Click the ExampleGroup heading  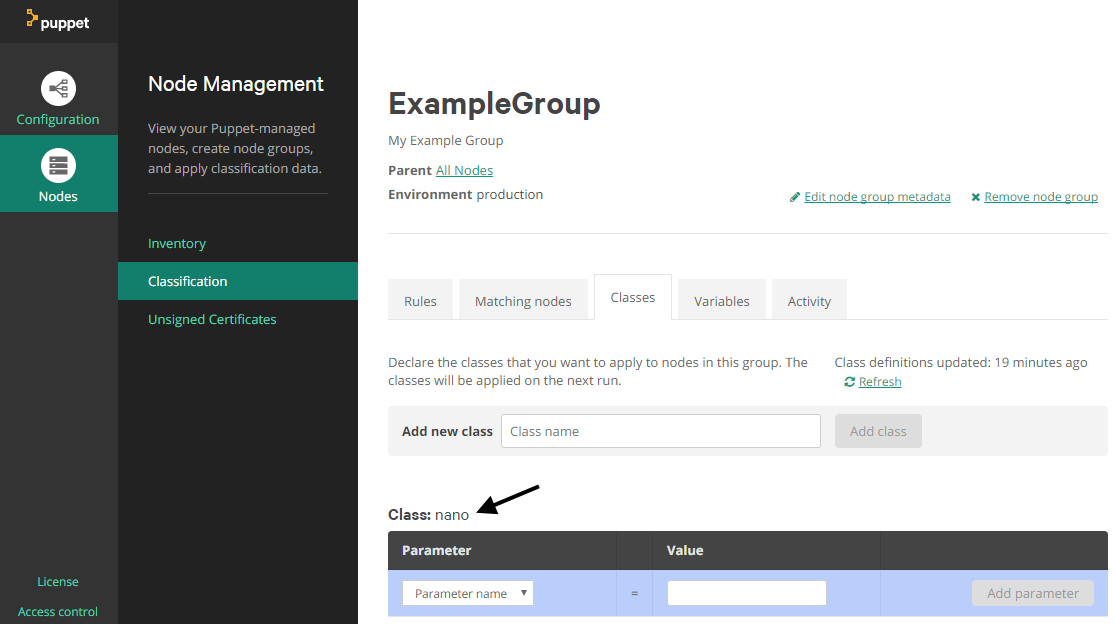[494, 104]
